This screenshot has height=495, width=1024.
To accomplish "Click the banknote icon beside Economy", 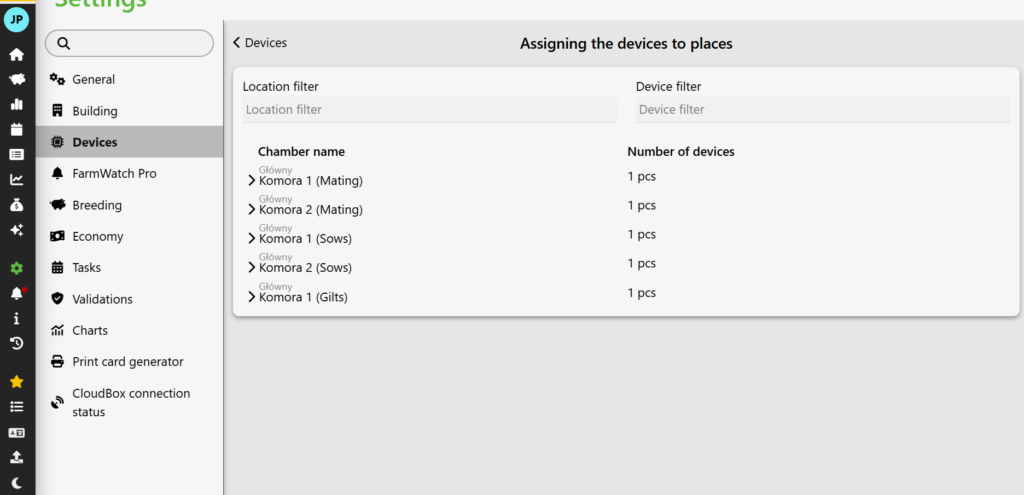I will (57, 236).
